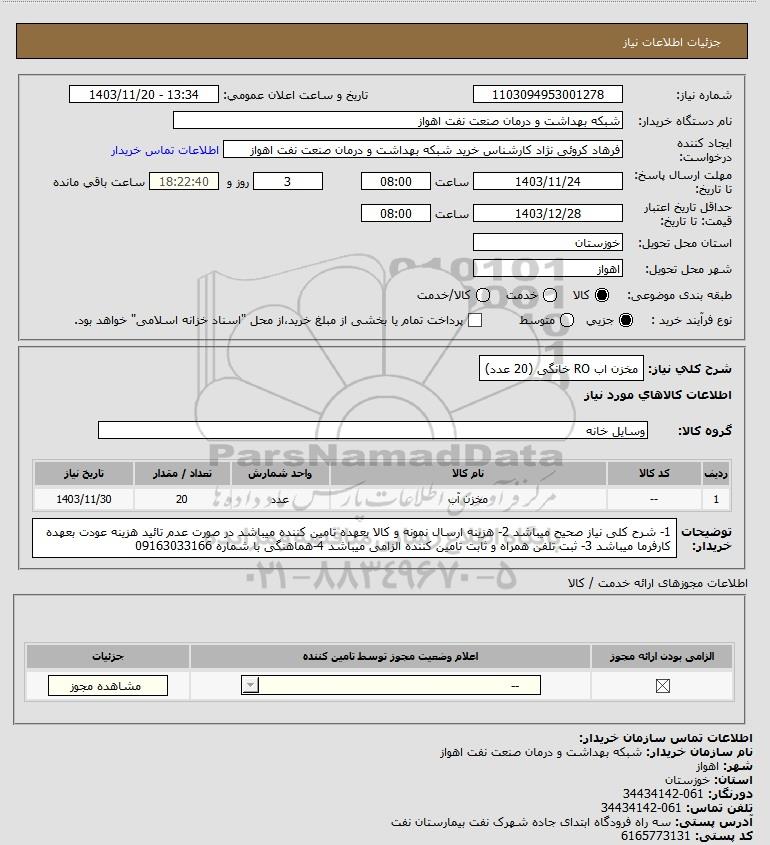Screen dimensions: 770x845
Task: Click the اهواز delivery city field
Action: 547,268
